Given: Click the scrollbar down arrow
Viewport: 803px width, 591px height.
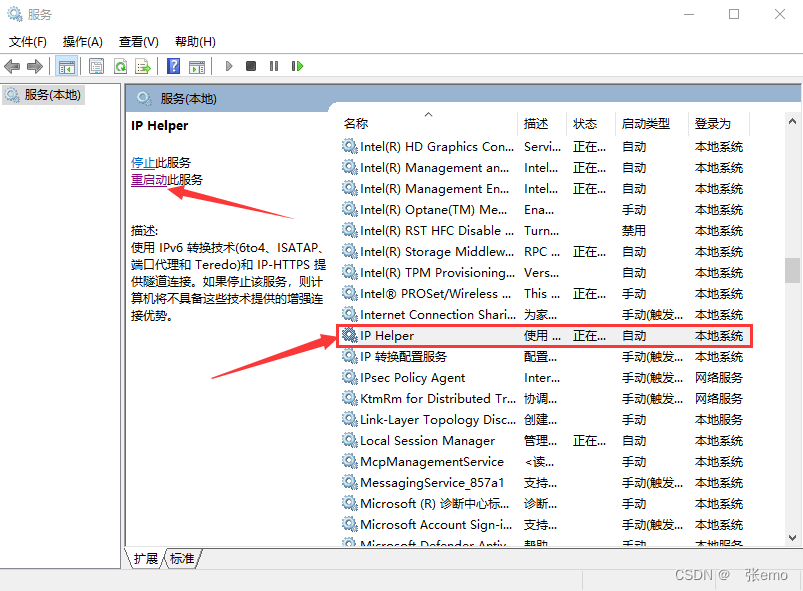Looking at the screenshot, I should click(x=792, y=538).
